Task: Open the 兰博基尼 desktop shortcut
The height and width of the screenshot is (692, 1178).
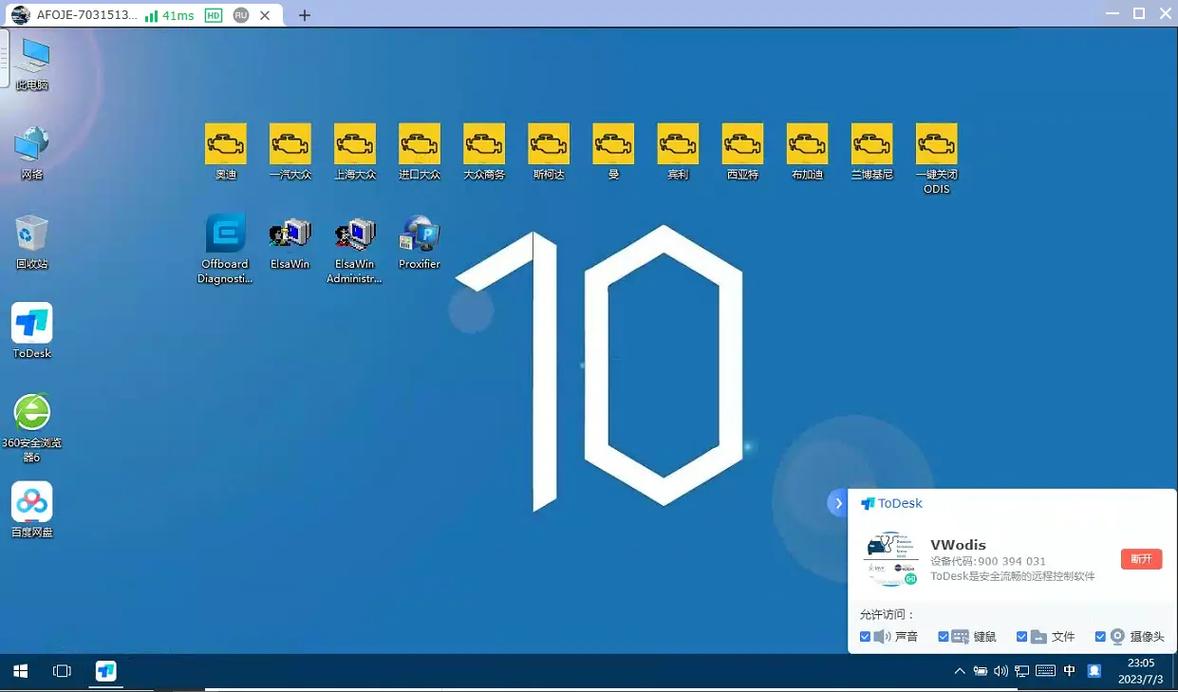Action: 871,151
